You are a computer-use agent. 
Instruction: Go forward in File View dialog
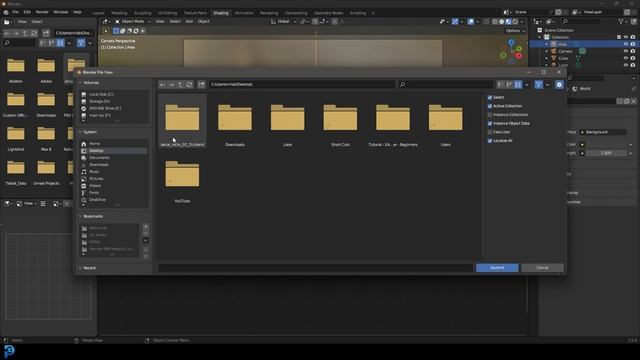(x=171, y=84)
